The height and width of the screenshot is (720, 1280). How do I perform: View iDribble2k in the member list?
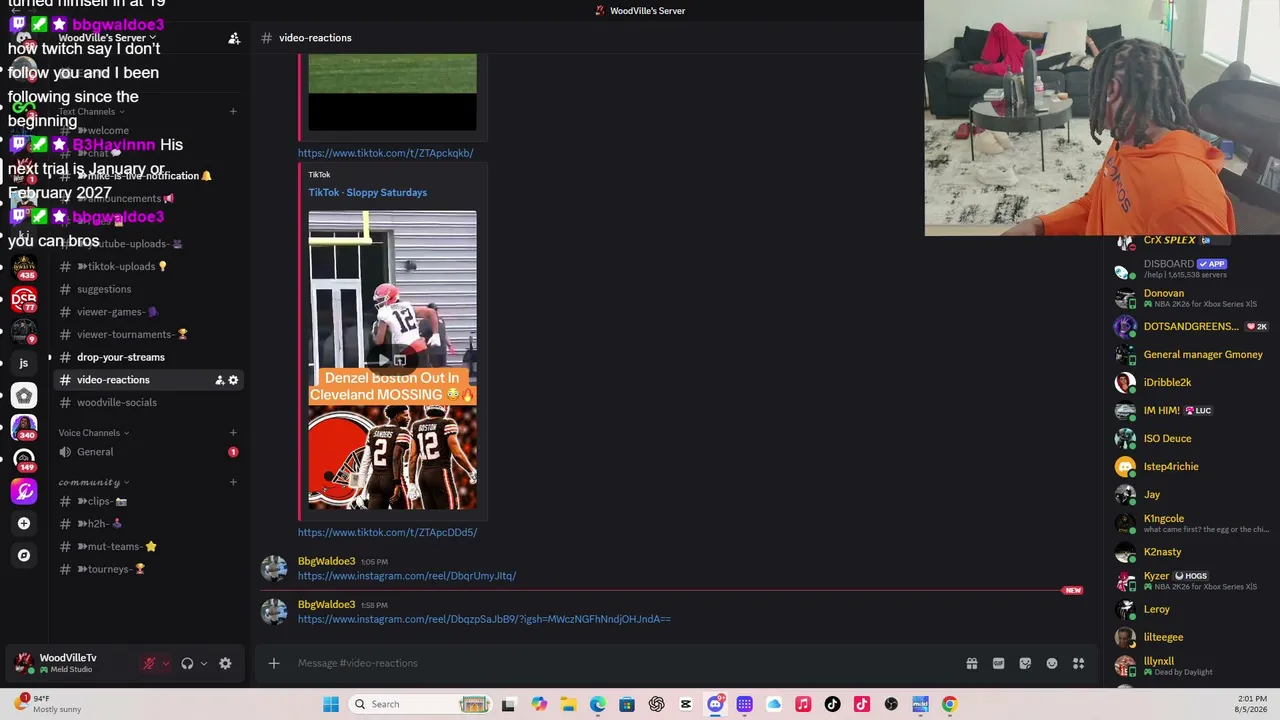point(1193,382)
